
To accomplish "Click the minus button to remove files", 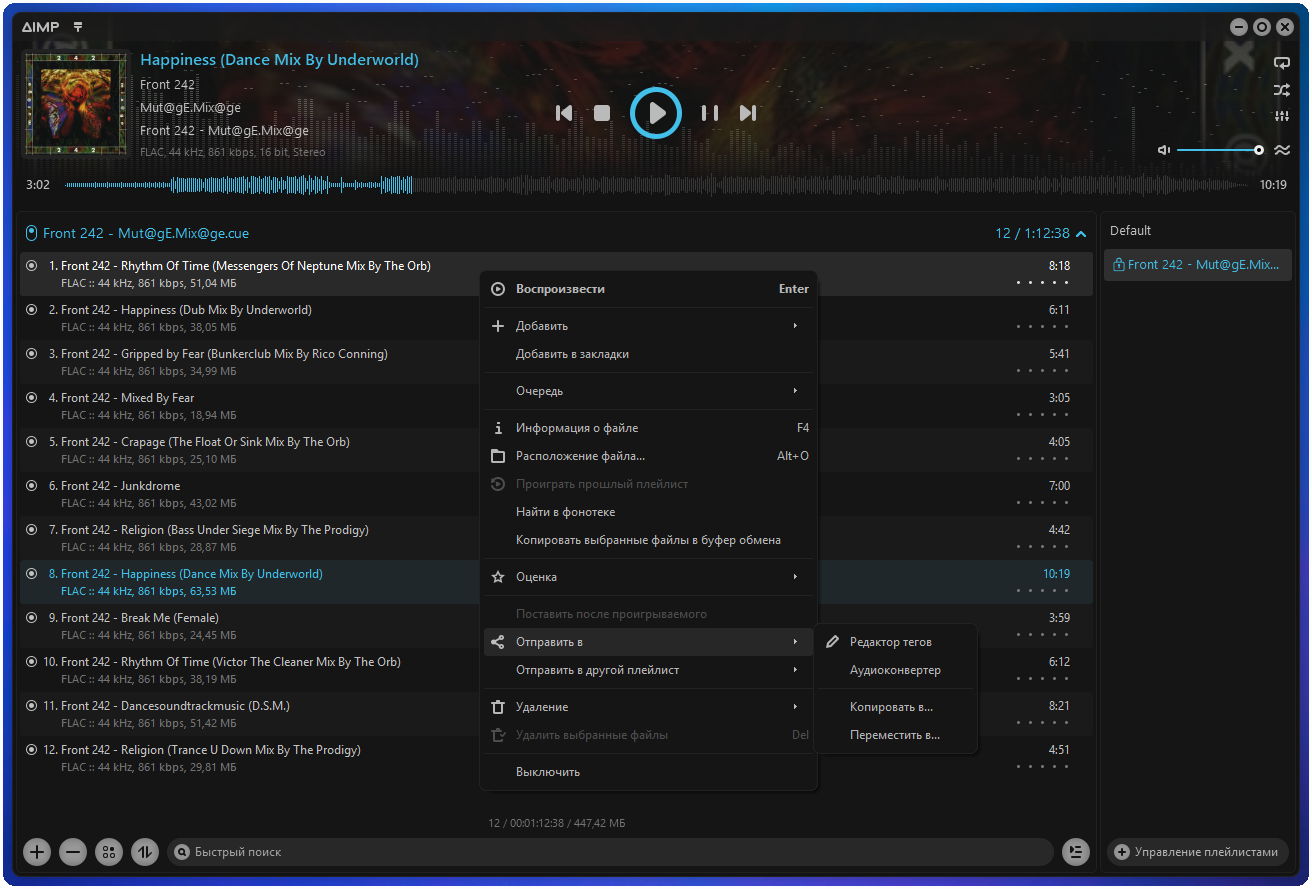I will (73, 852).
